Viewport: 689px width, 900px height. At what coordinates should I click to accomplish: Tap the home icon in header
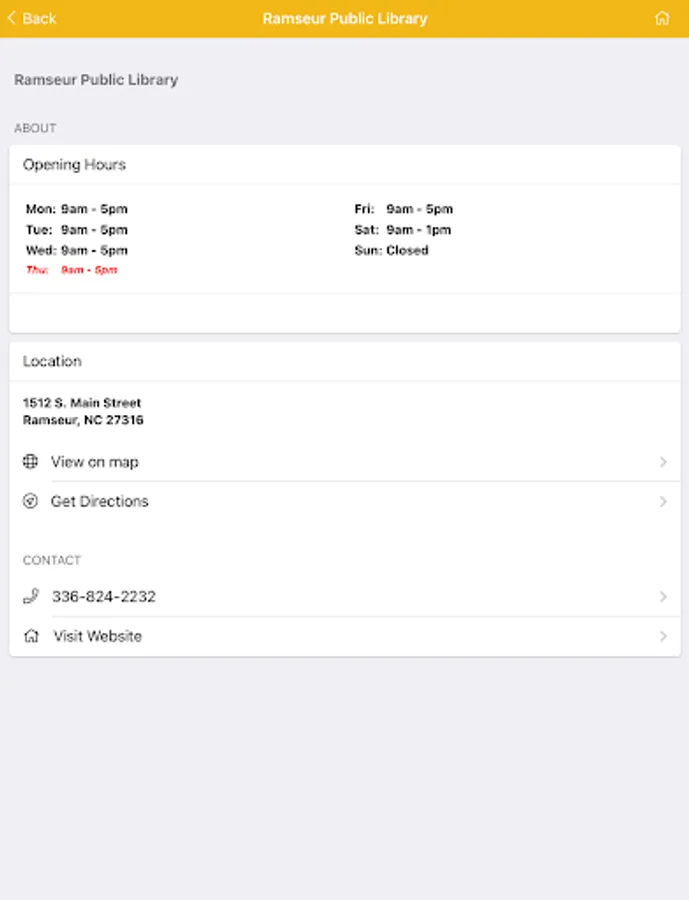coord(661,18)
